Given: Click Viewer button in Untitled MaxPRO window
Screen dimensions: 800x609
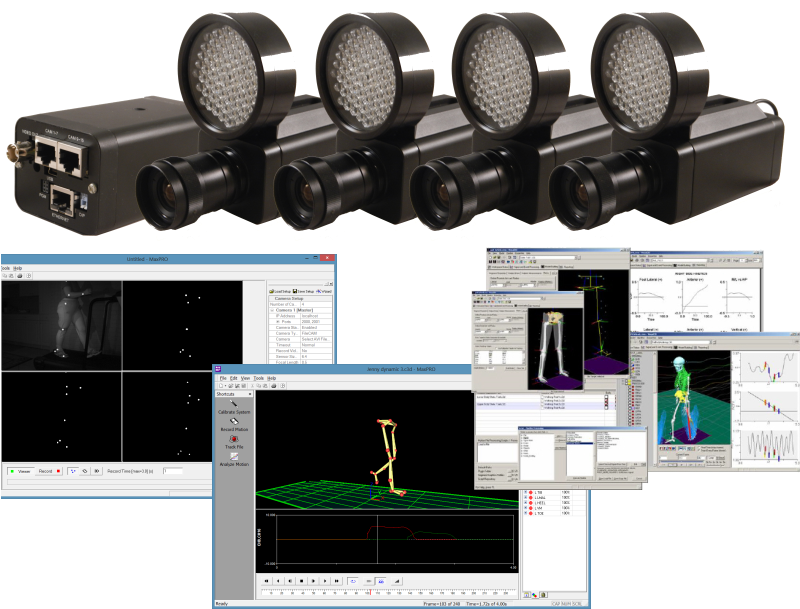Looking at the screenshot, I should coord(20,471).
